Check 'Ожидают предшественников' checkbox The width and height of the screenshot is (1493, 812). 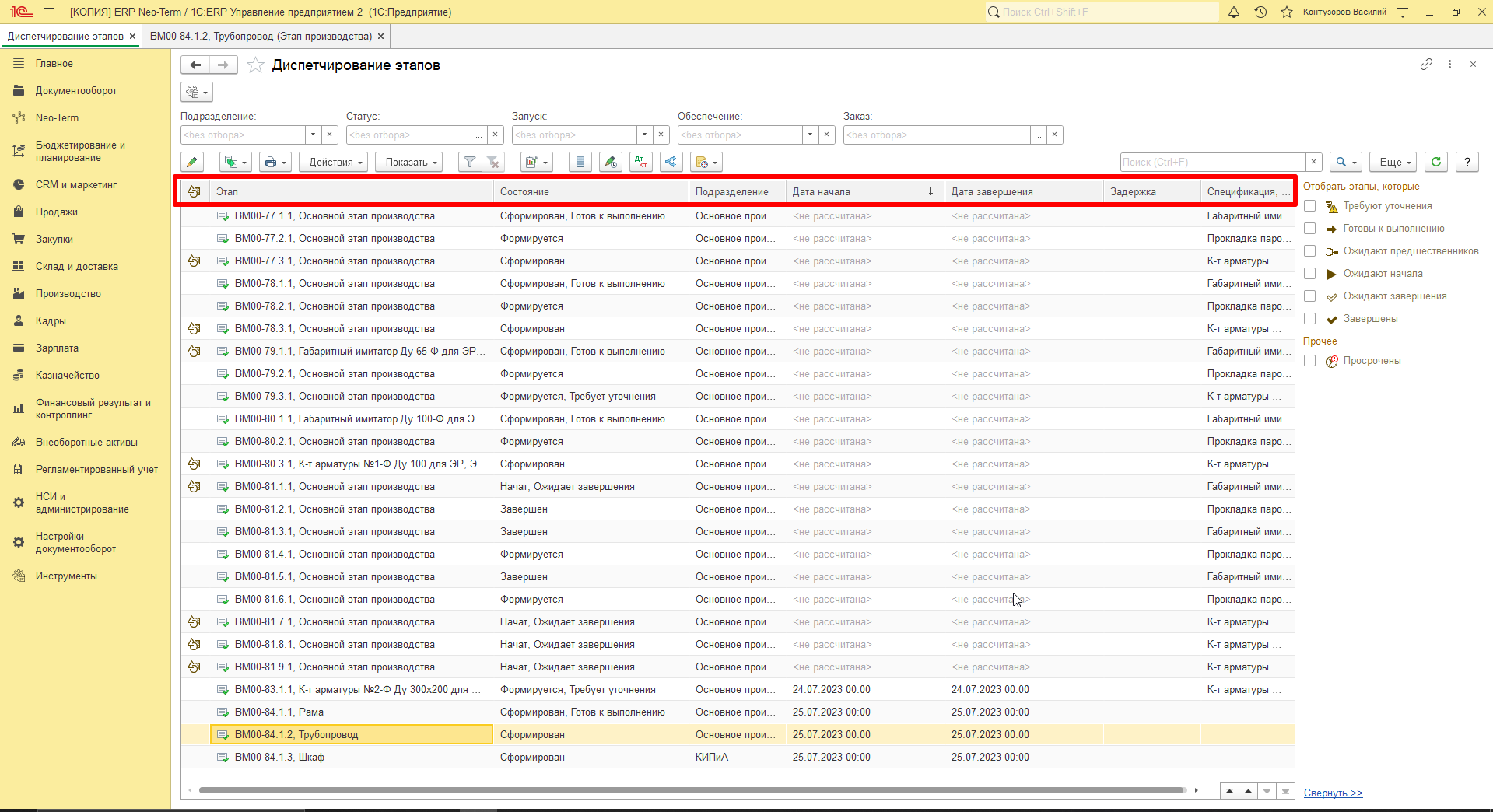pos(1310,251)
